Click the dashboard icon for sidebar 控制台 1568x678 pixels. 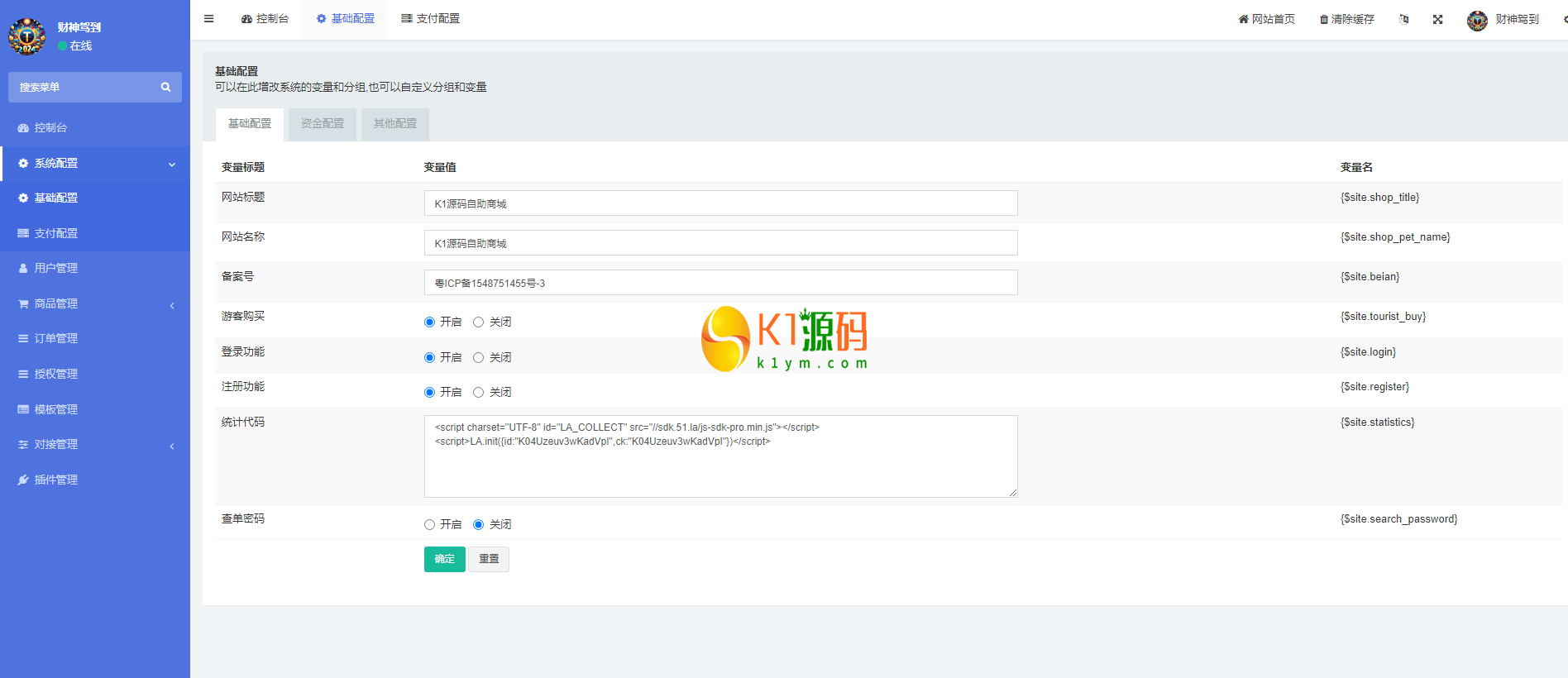pyautogui.click(x=23, y=127)
